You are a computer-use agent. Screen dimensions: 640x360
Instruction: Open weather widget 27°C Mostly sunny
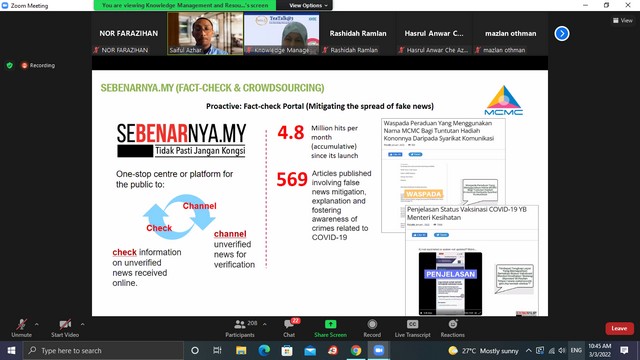[483, 351]
